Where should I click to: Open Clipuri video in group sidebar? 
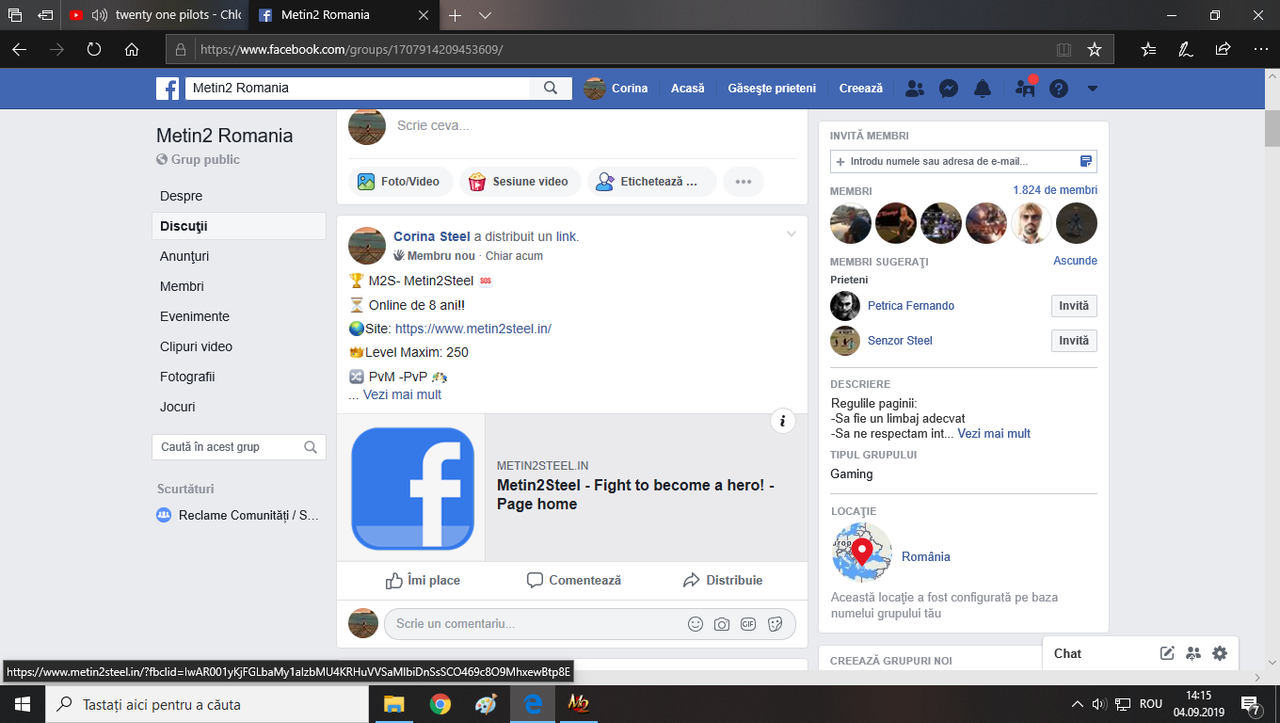point(196,346)
